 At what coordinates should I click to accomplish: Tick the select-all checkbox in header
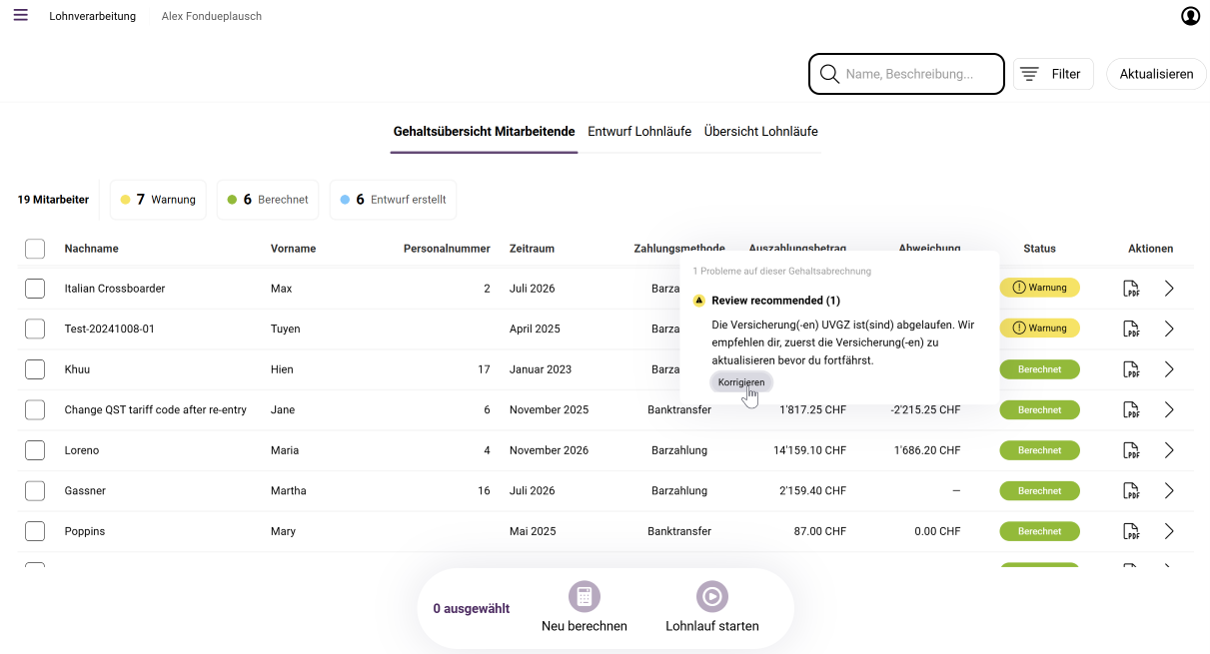click(35, 249)
